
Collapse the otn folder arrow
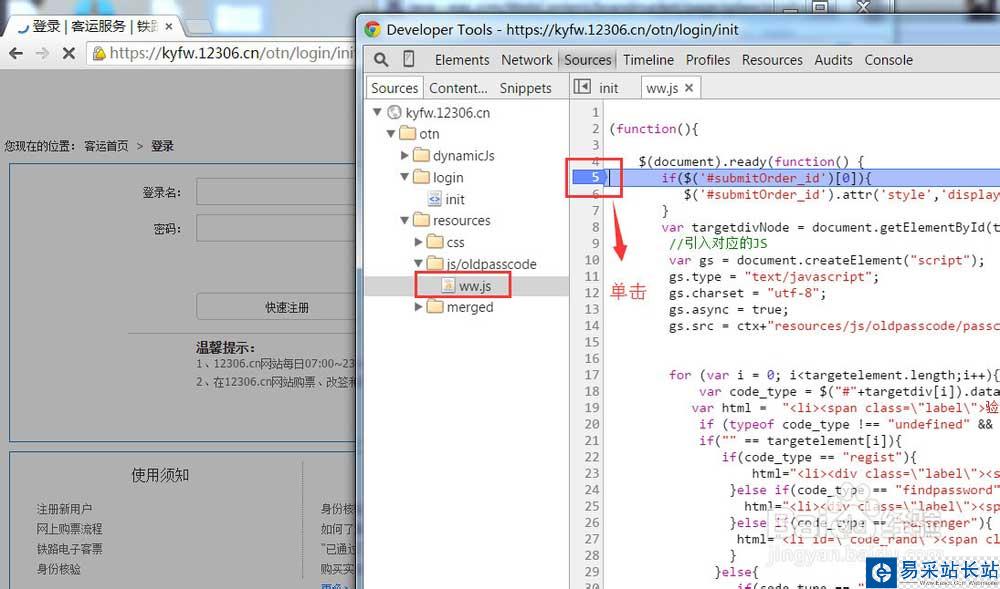tap(391, 134)
